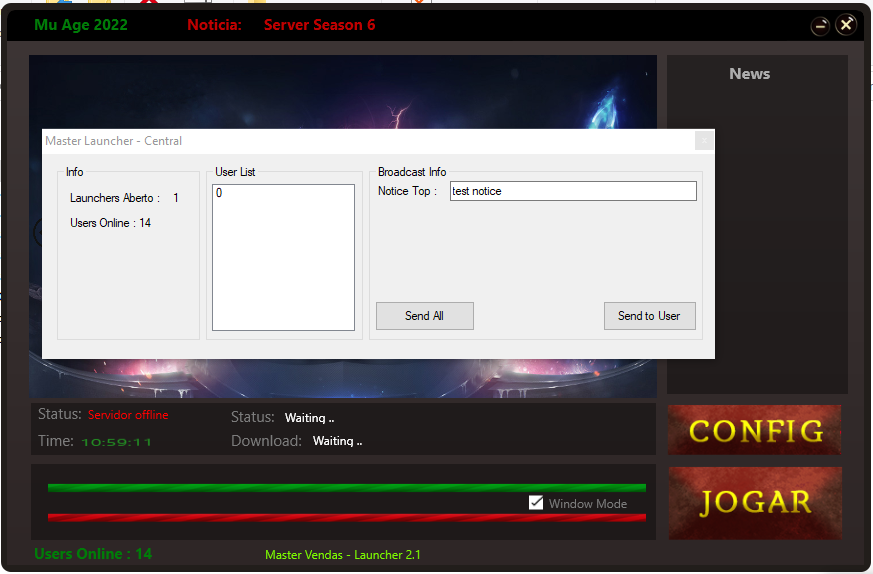Select user 0 in User List

pyautogui.click(x=283, y=193)
